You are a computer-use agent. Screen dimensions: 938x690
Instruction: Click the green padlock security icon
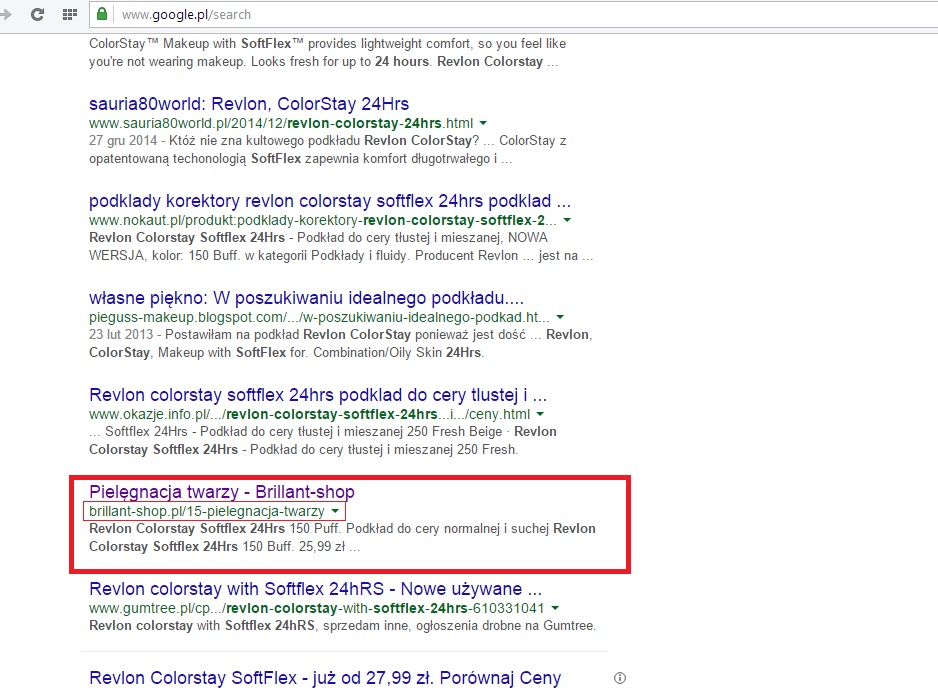[102, 14]
